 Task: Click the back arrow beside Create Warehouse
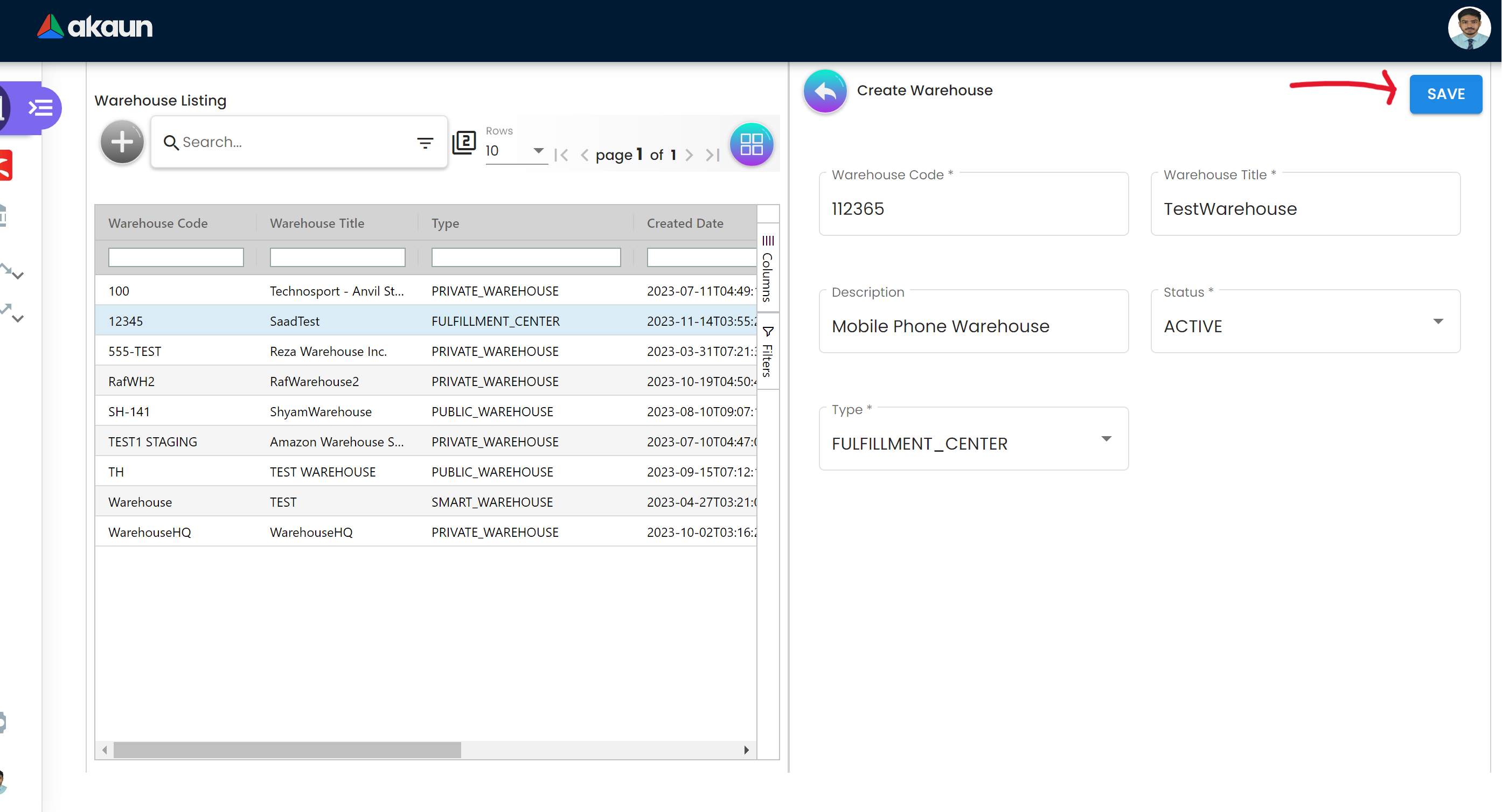(824, 92)
